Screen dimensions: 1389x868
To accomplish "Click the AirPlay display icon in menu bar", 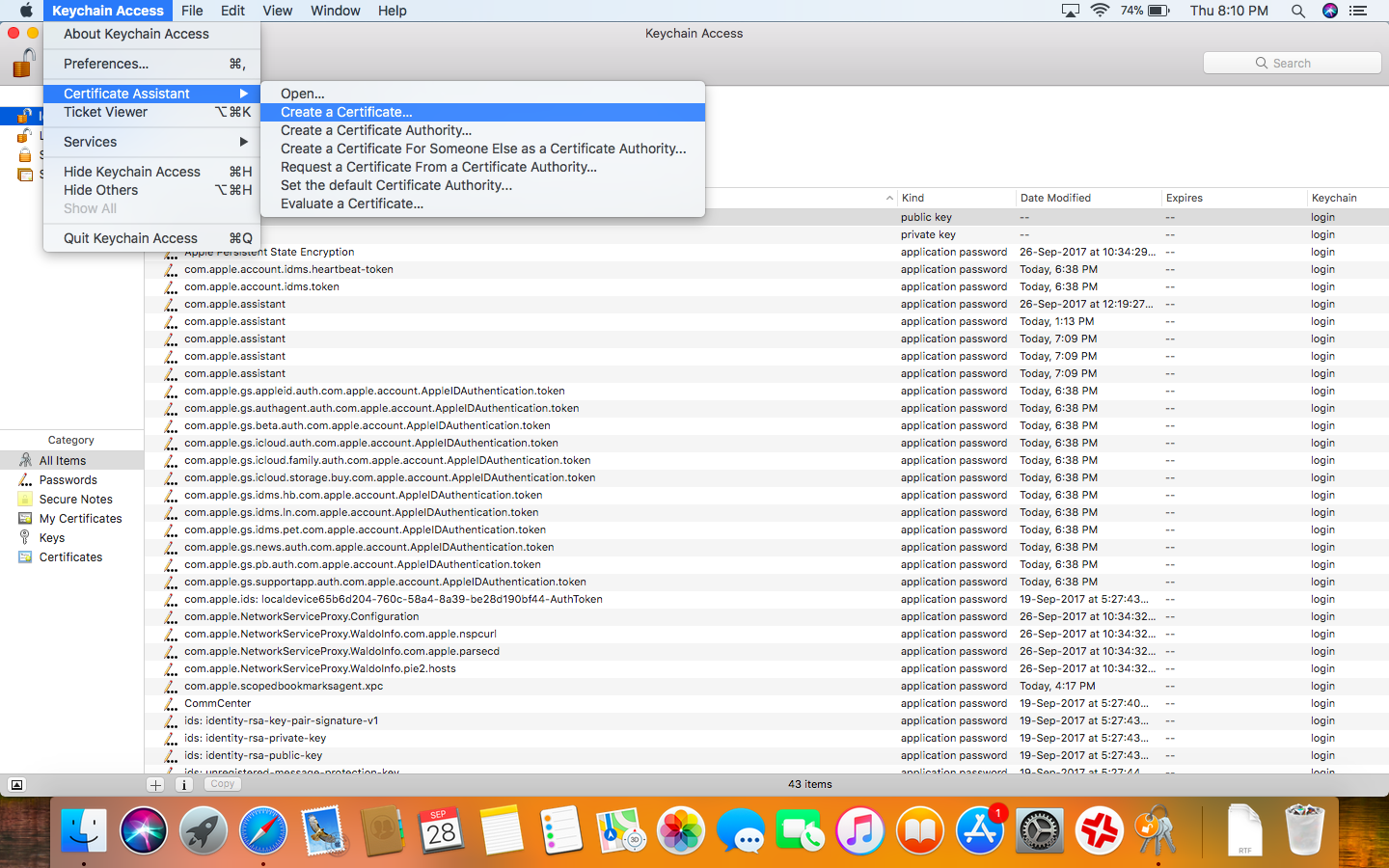I will (1070, 11).
